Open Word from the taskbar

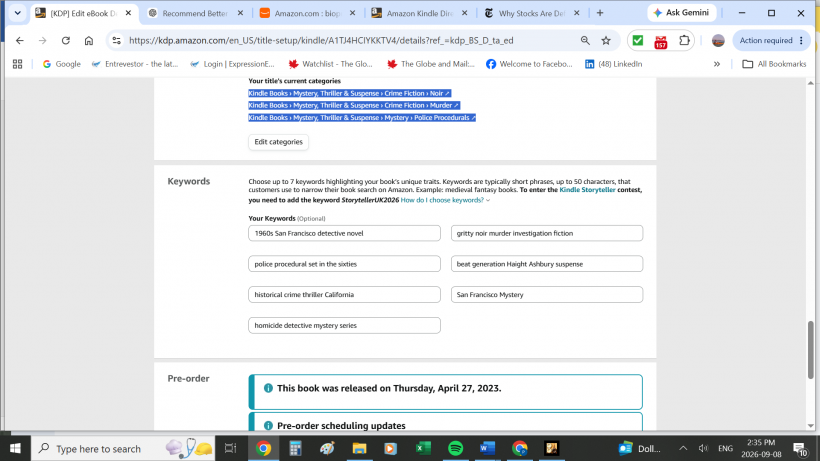487,448
